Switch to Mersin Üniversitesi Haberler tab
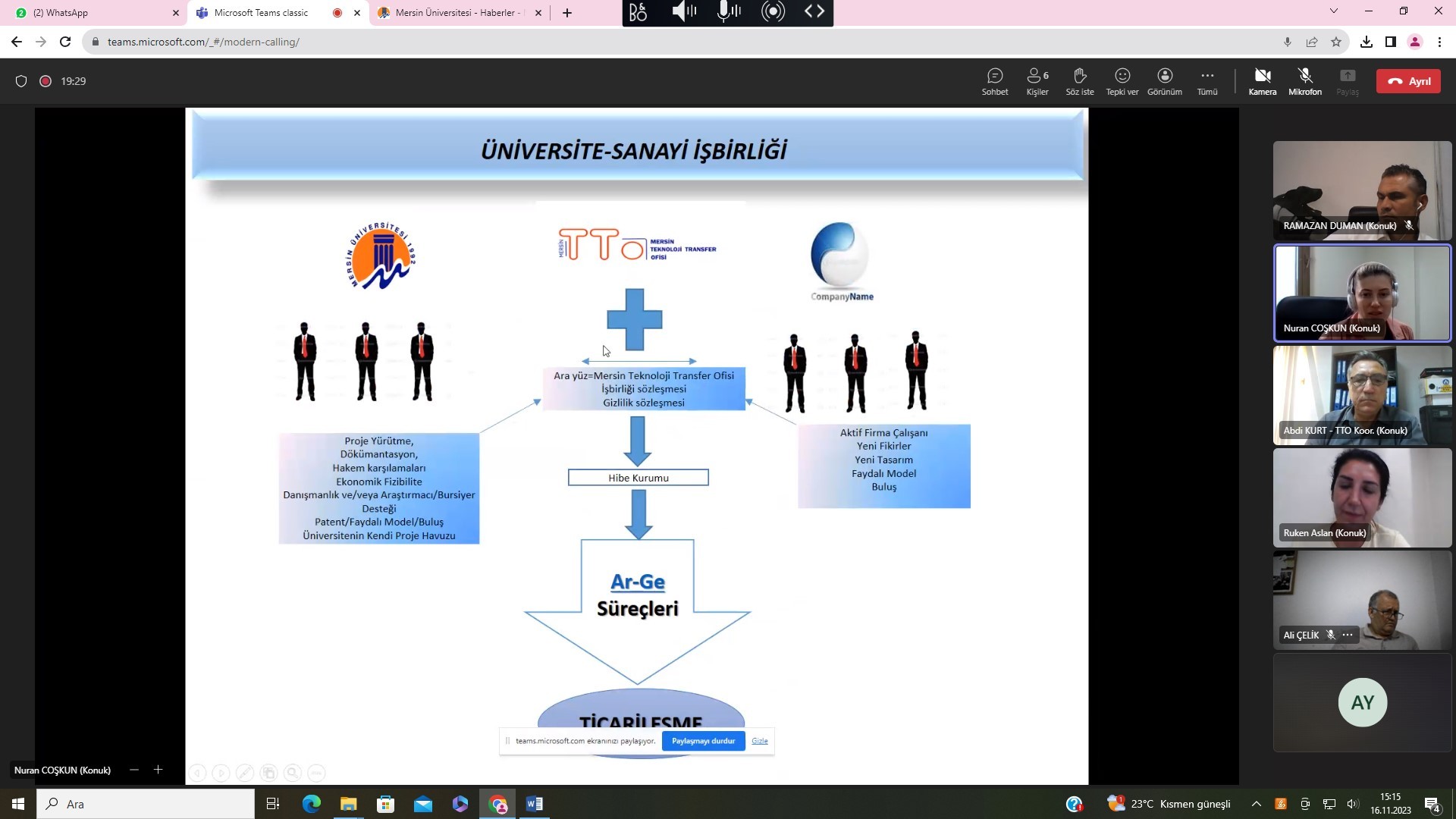The image size is (1456, 819). (455, 13)
